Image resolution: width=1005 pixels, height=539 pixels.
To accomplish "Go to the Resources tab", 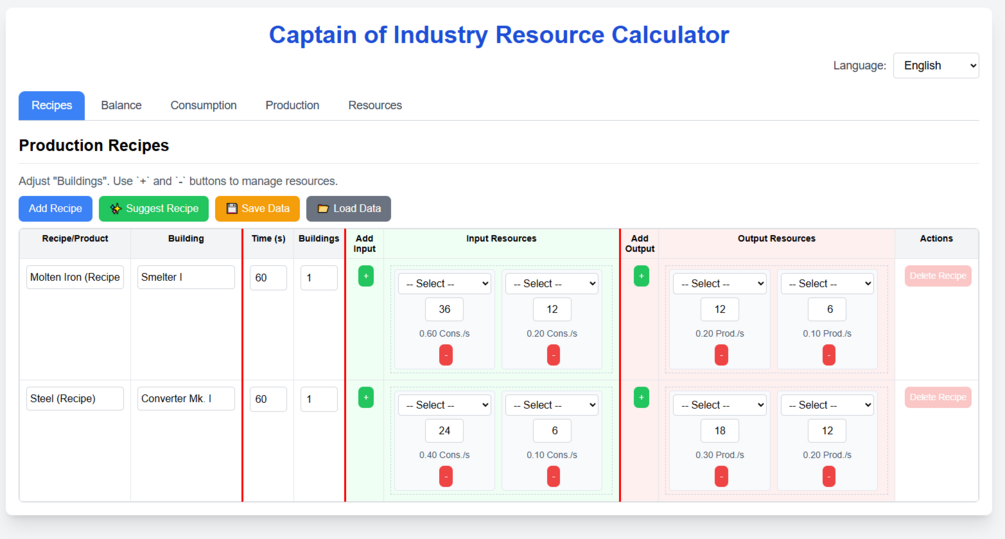I will 375,105.
